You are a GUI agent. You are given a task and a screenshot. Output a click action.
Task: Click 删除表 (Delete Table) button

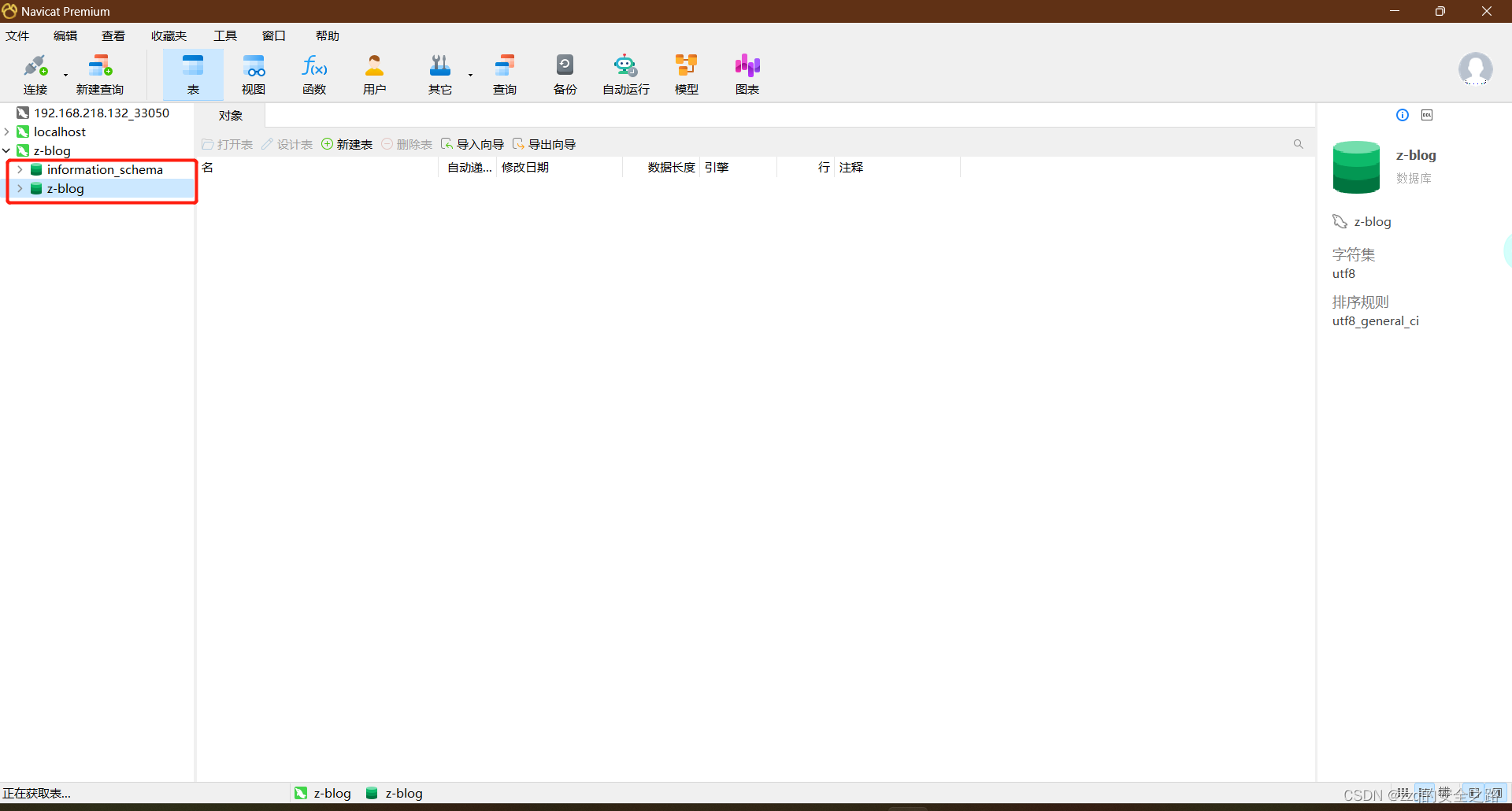pyautogui.click(x=407, y=144)
